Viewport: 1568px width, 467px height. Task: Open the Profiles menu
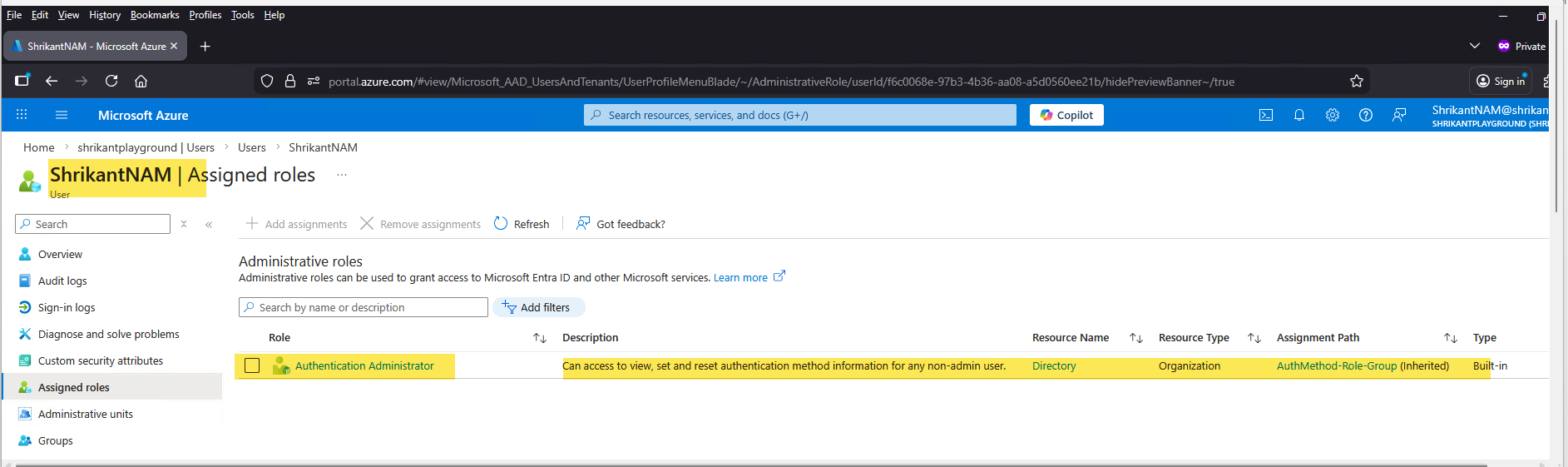tap(205, 15)
